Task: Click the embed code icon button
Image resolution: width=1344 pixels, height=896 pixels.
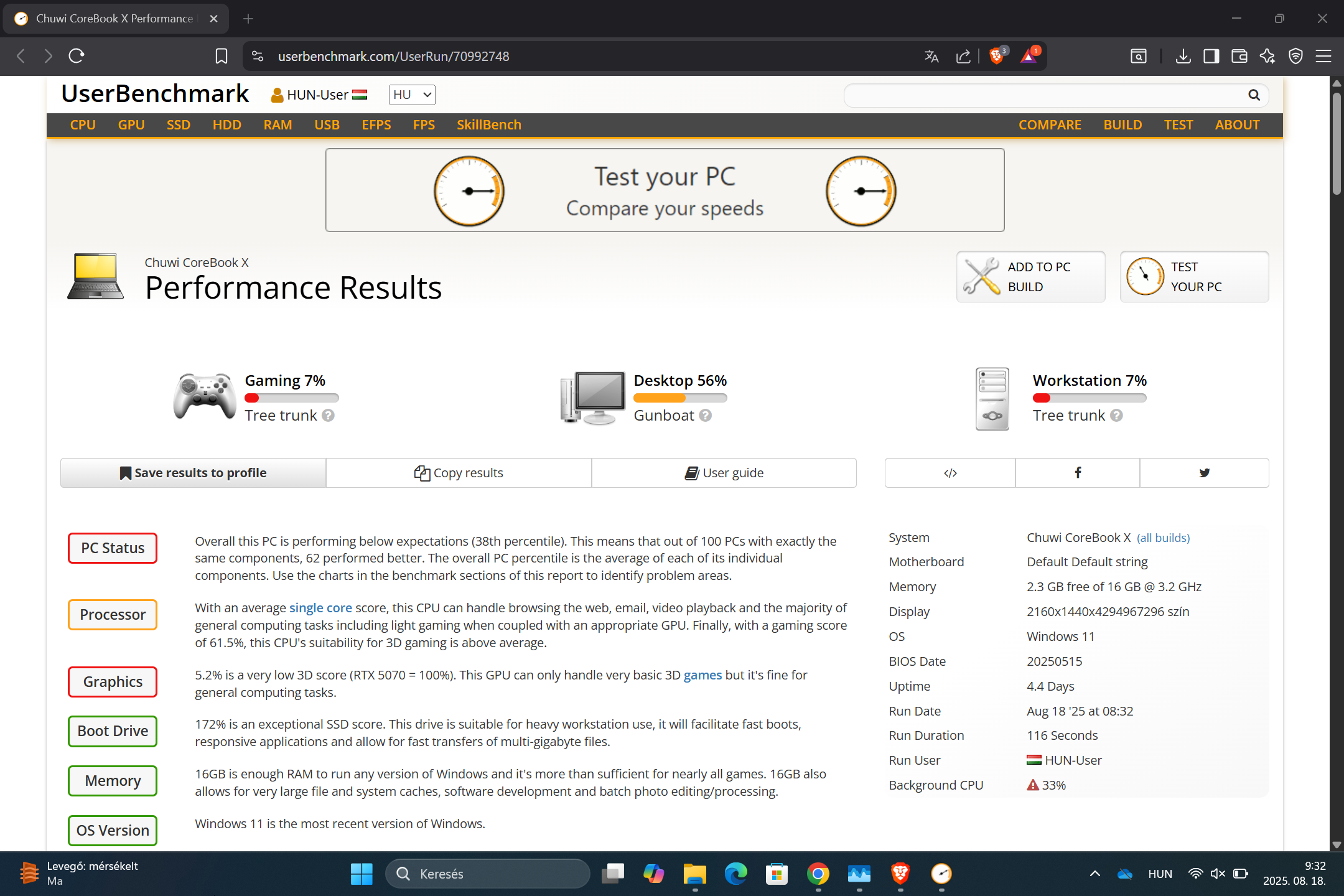Action: click(950, 473)
